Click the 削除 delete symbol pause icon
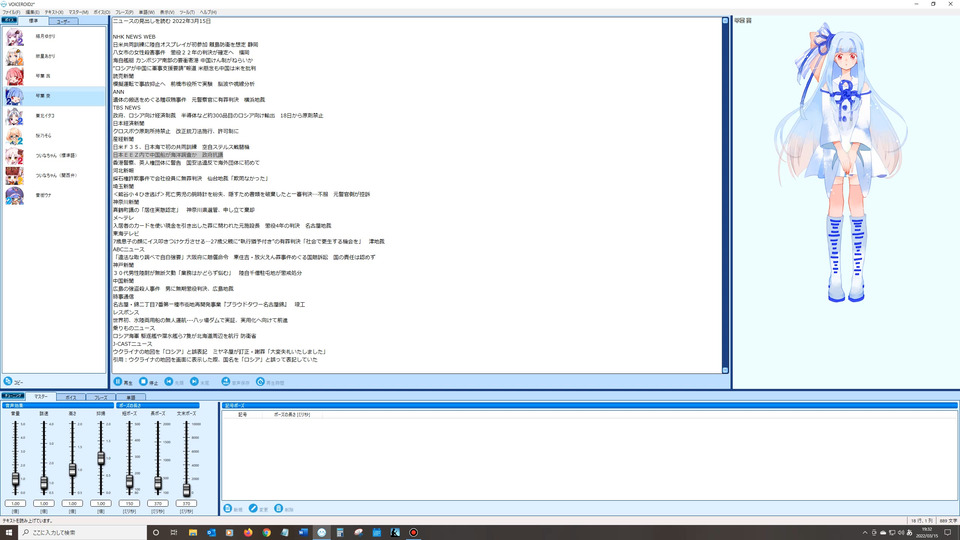The width and height of the screenshot is (960, 540). (279, 508)
